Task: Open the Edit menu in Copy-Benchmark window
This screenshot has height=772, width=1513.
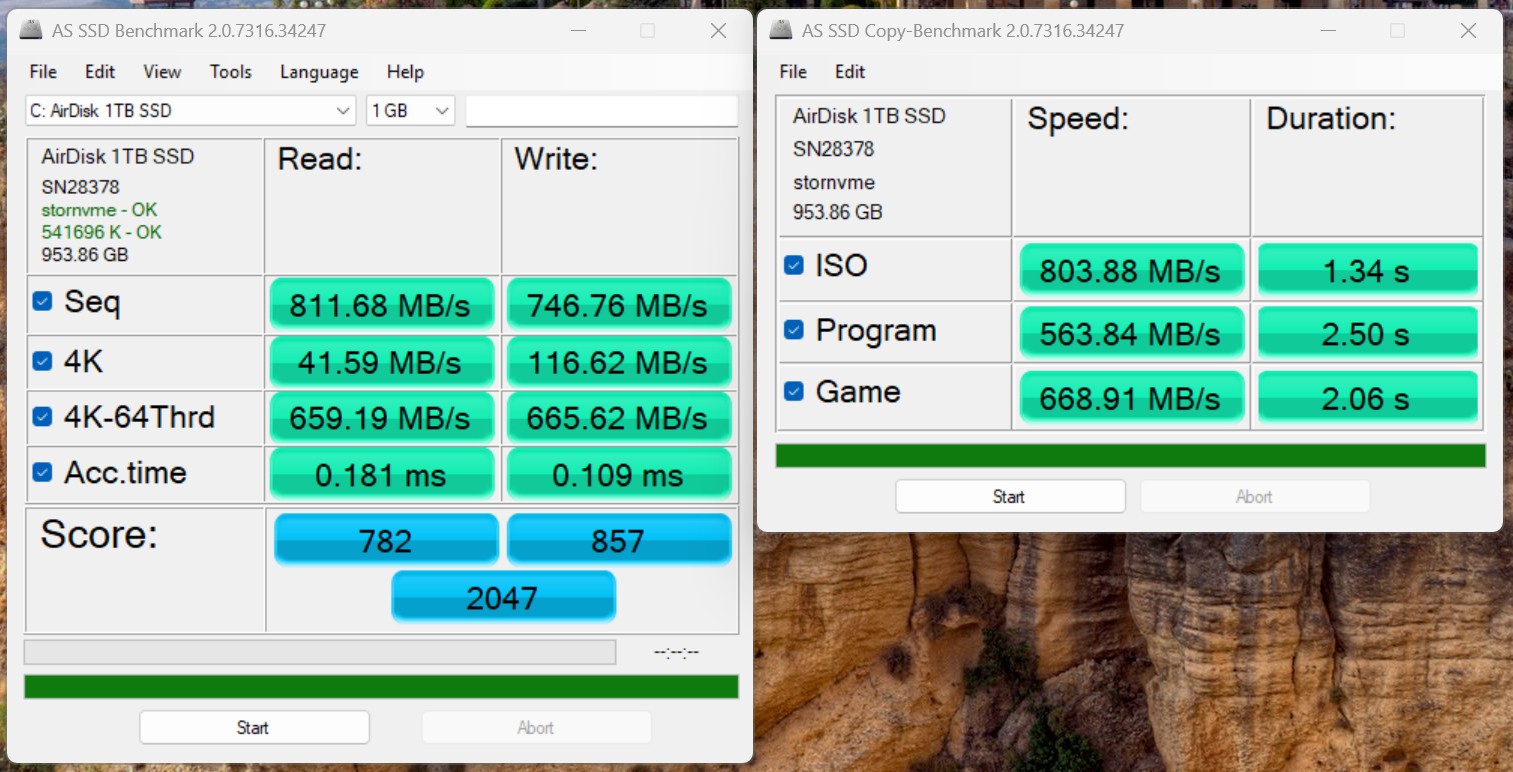Action: point(850,72)
